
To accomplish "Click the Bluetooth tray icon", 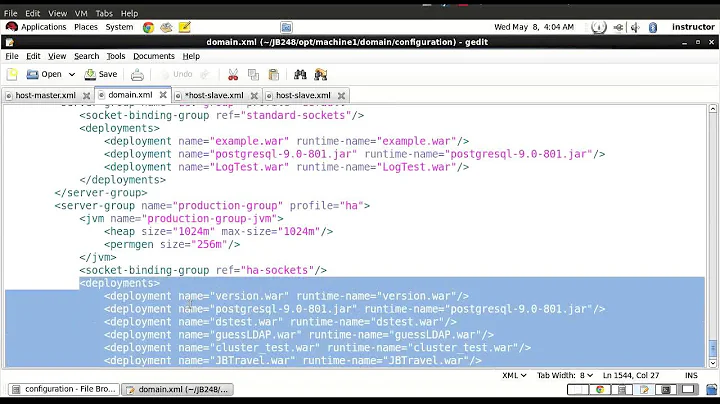I will click(x=652, y=28).
